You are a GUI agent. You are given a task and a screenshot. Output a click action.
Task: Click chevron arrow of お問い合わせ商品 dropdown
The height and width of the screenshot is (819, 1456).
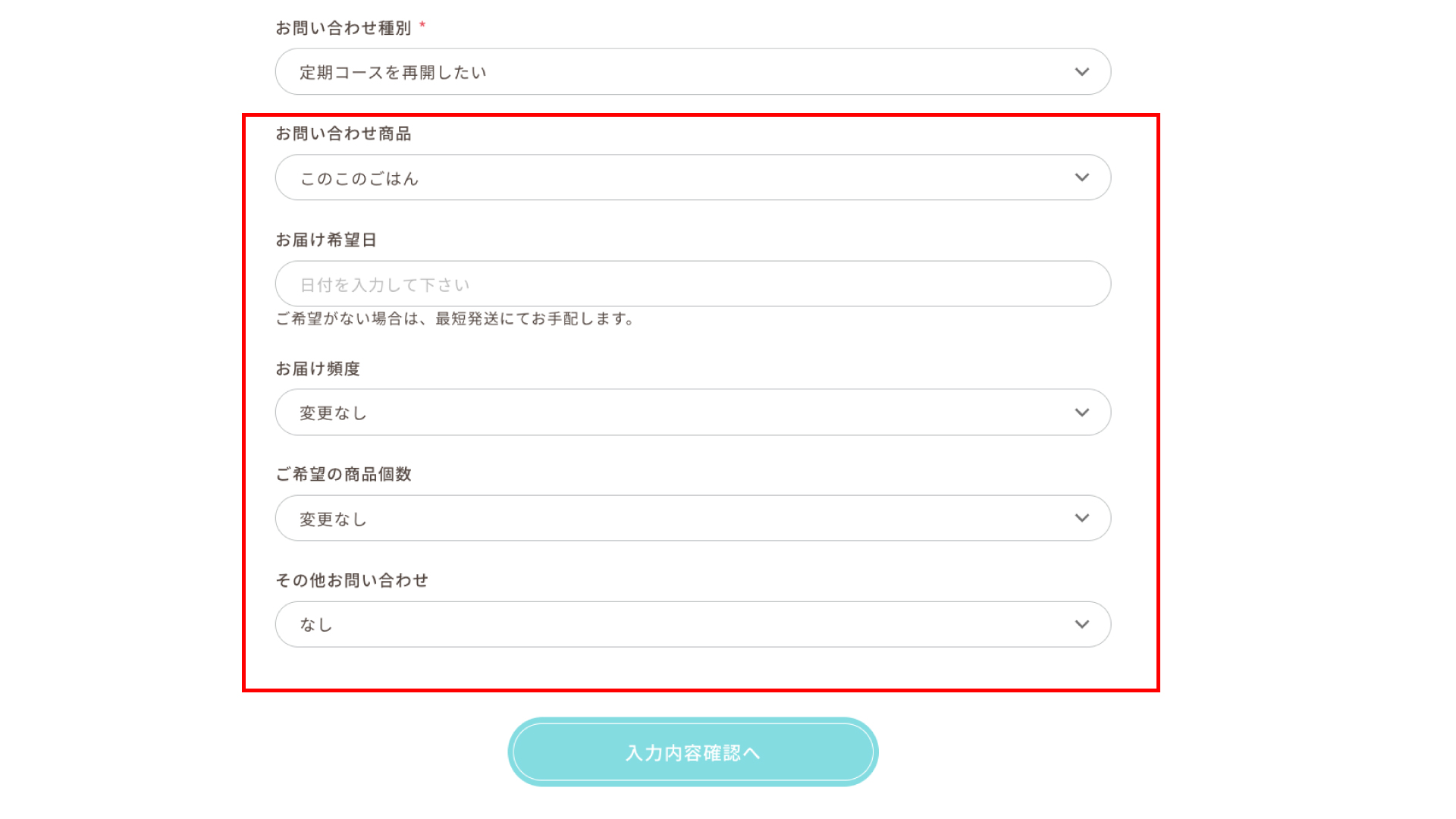coord(1081,177)
